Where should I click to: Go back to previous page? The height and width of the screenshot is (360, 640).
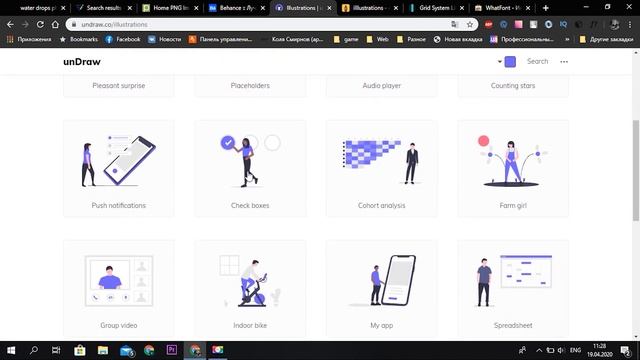point(10,24)
